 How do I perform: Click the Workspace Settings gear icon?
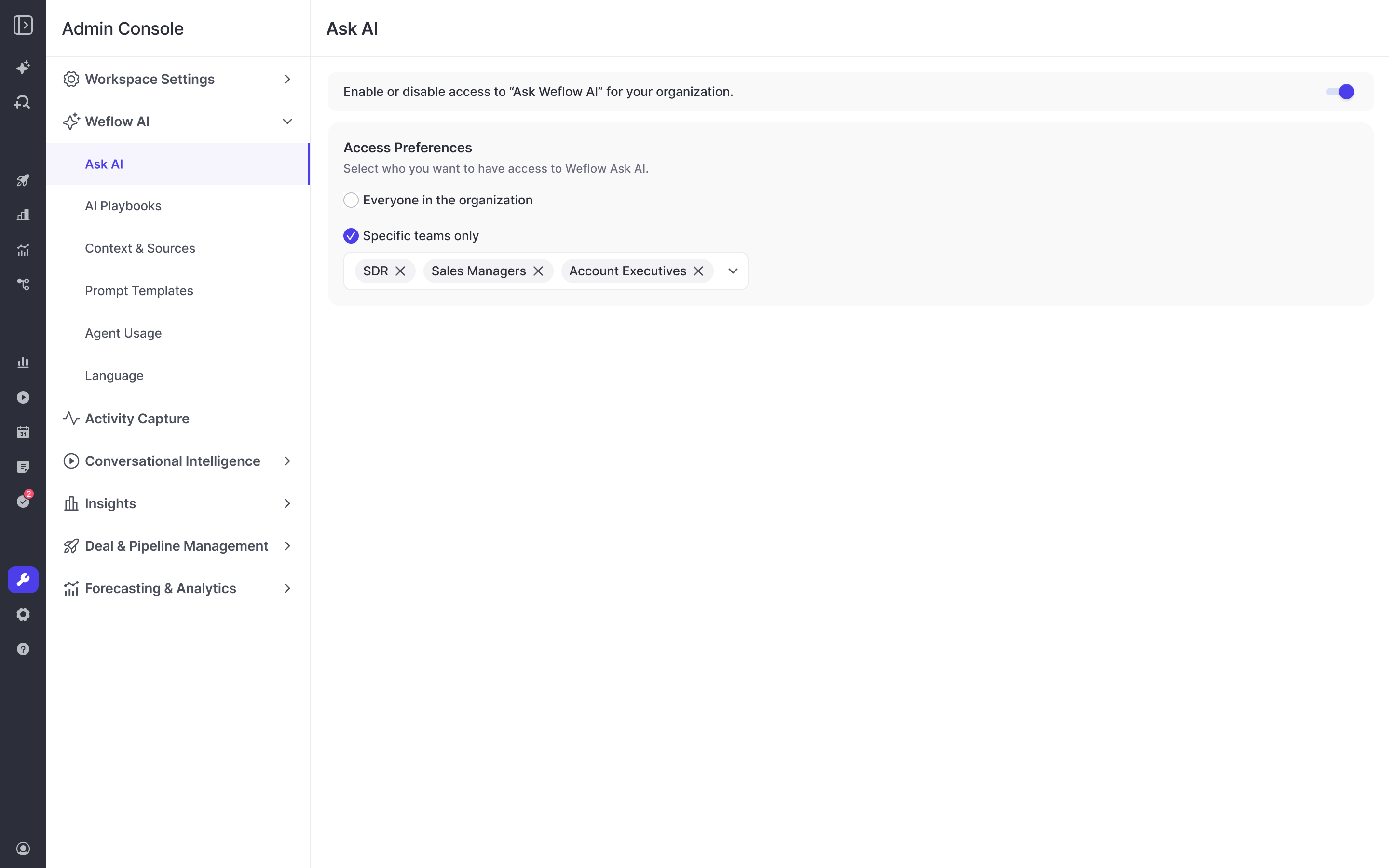coord(71,79)
